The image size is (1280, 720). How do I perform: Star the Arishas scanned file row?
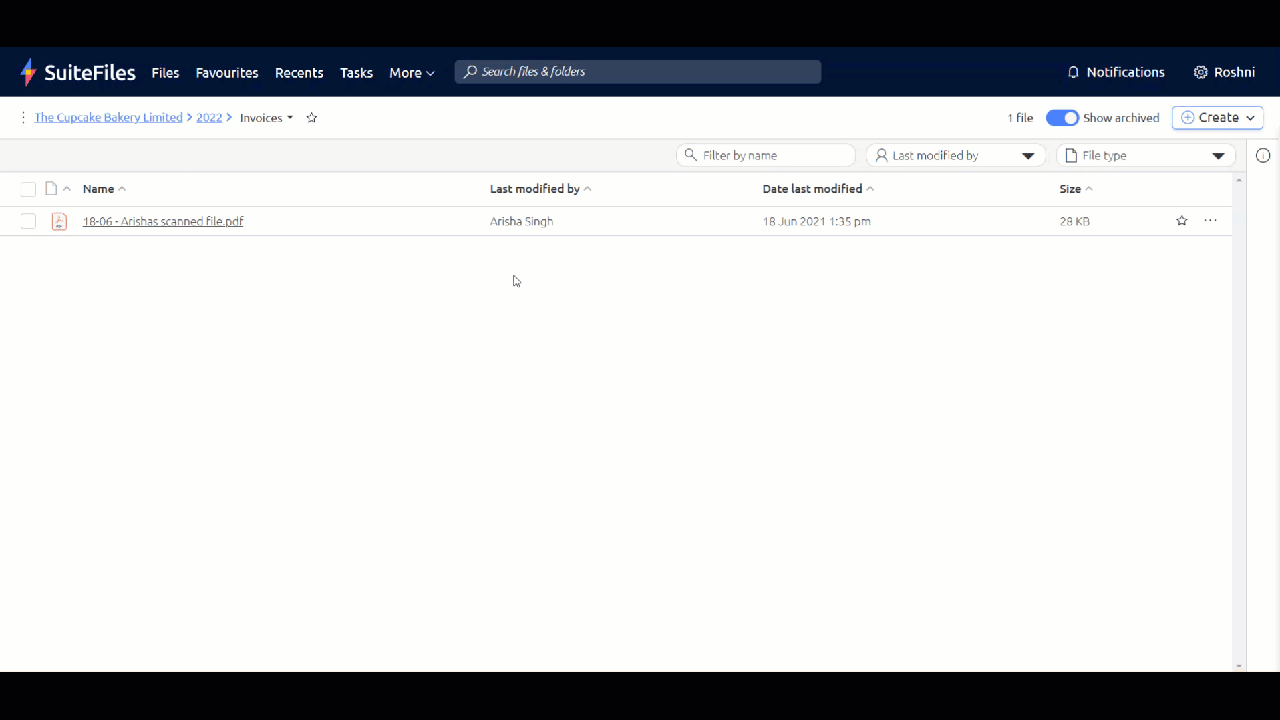(1181, 221)
